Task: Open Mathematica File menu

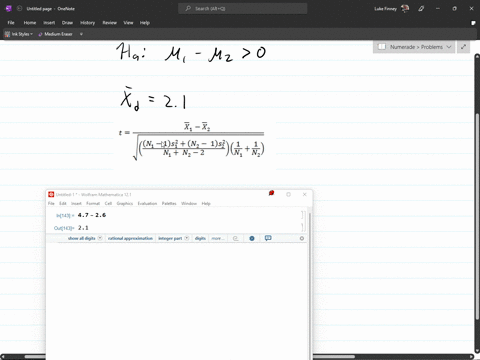Action: tap(51, 203)
